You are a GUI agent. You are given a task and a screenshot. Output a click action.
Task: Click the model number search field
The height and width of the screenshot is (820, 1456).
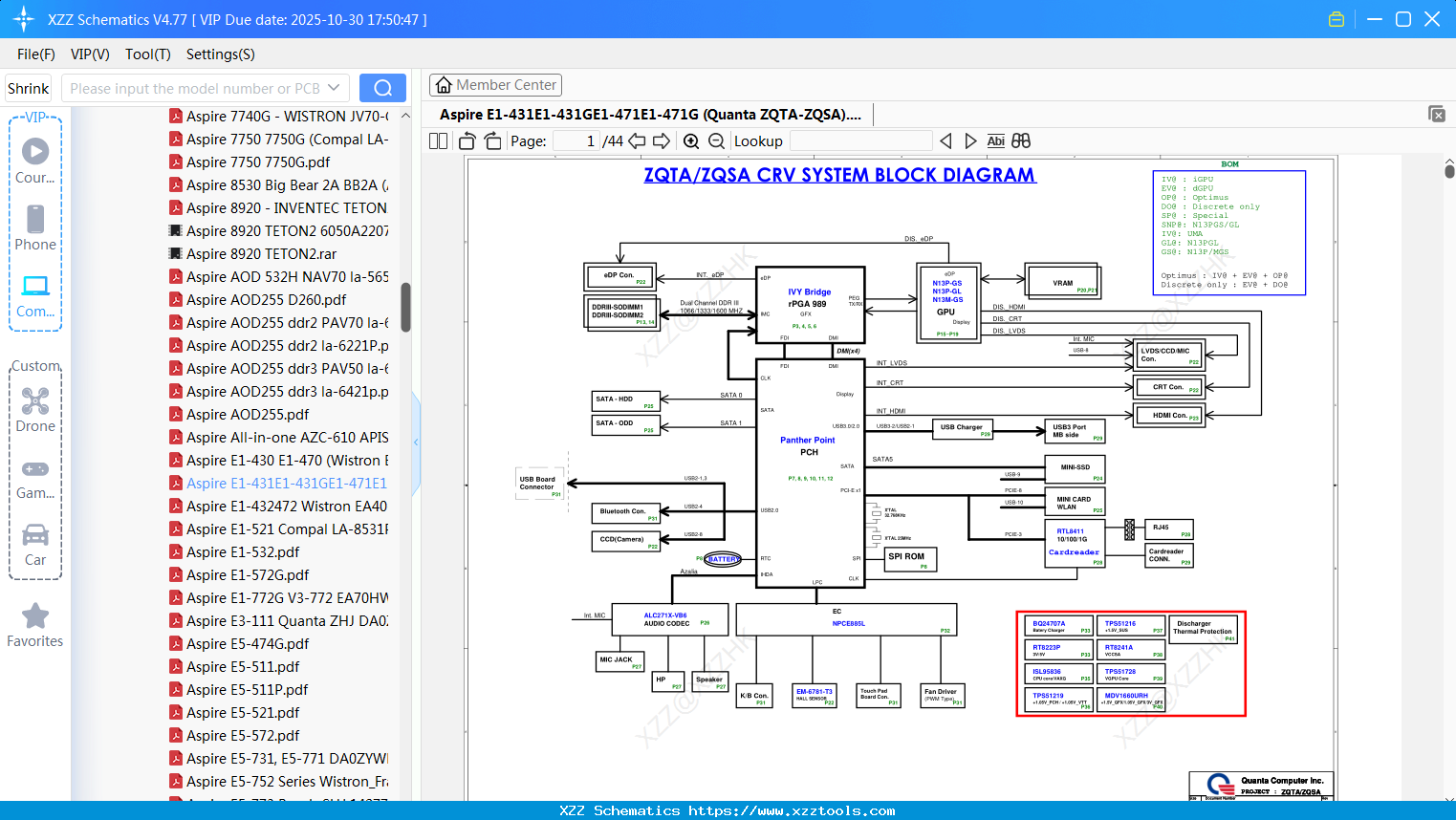[195, 88]
